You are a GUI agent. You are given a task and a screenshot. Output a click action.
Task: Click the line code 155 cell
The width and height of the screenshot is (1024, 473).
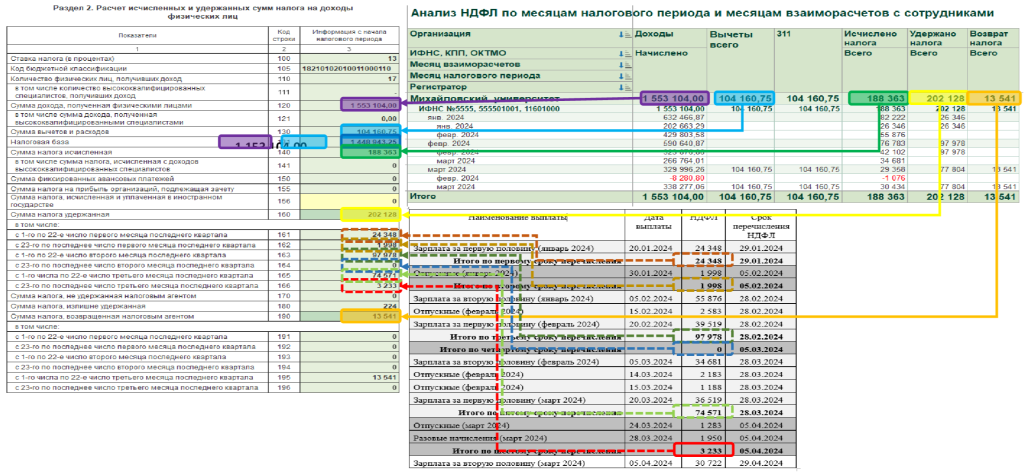[x=283, y=189]
